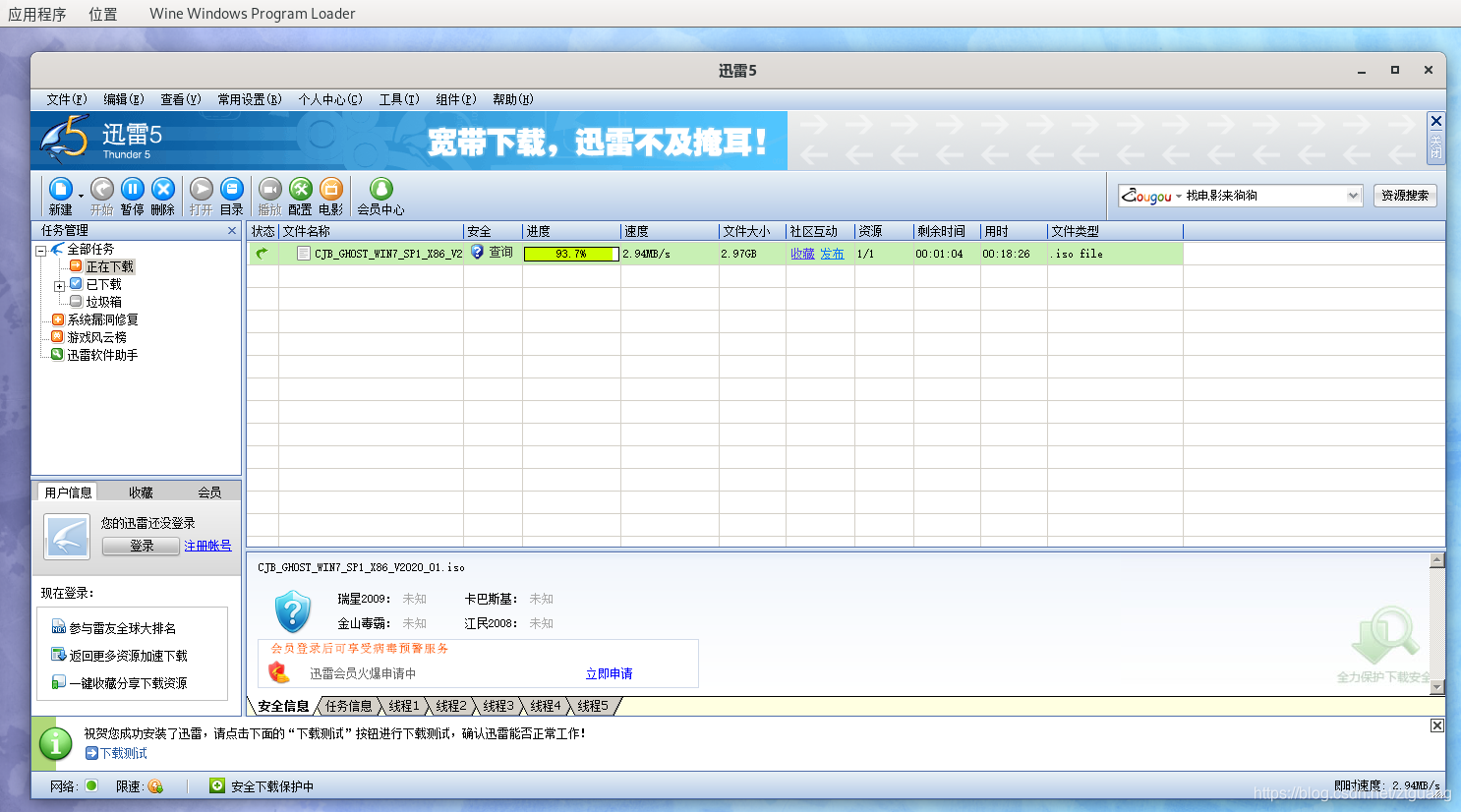Open the 目录 folder icon
Screen dimensions: 1461x812
point(232,189)
